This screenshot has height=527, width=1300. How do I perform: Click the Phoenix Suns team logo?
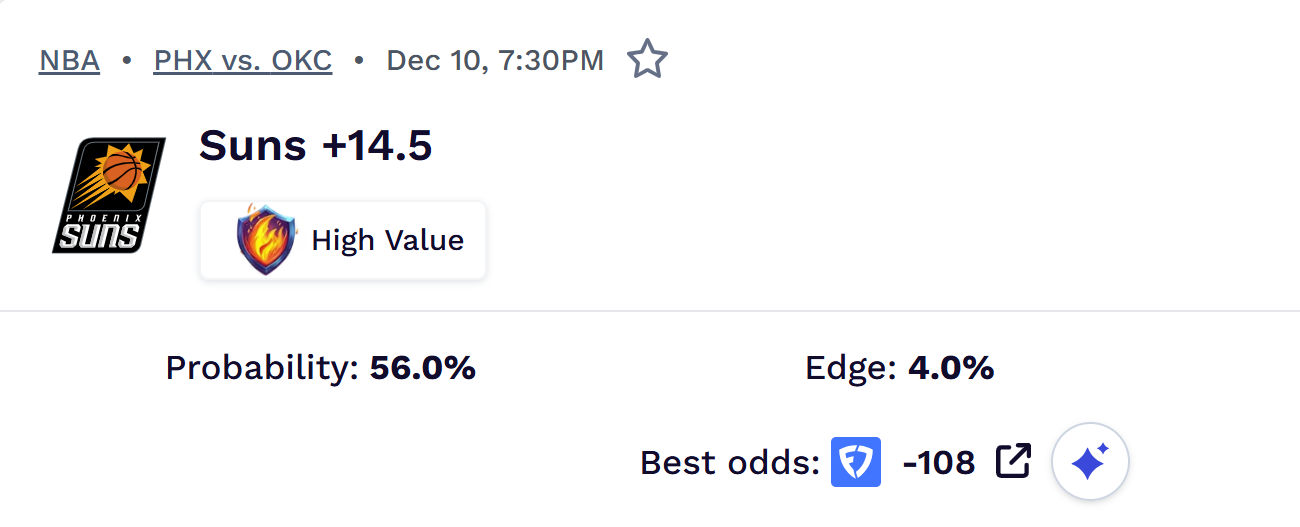pyautogui.click(x=109, y=195)
